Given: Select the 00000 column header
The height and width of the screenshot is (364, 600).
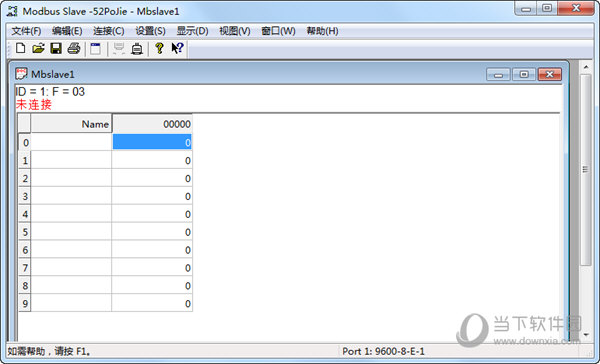Looking at the screenshot, I should 152,124.
